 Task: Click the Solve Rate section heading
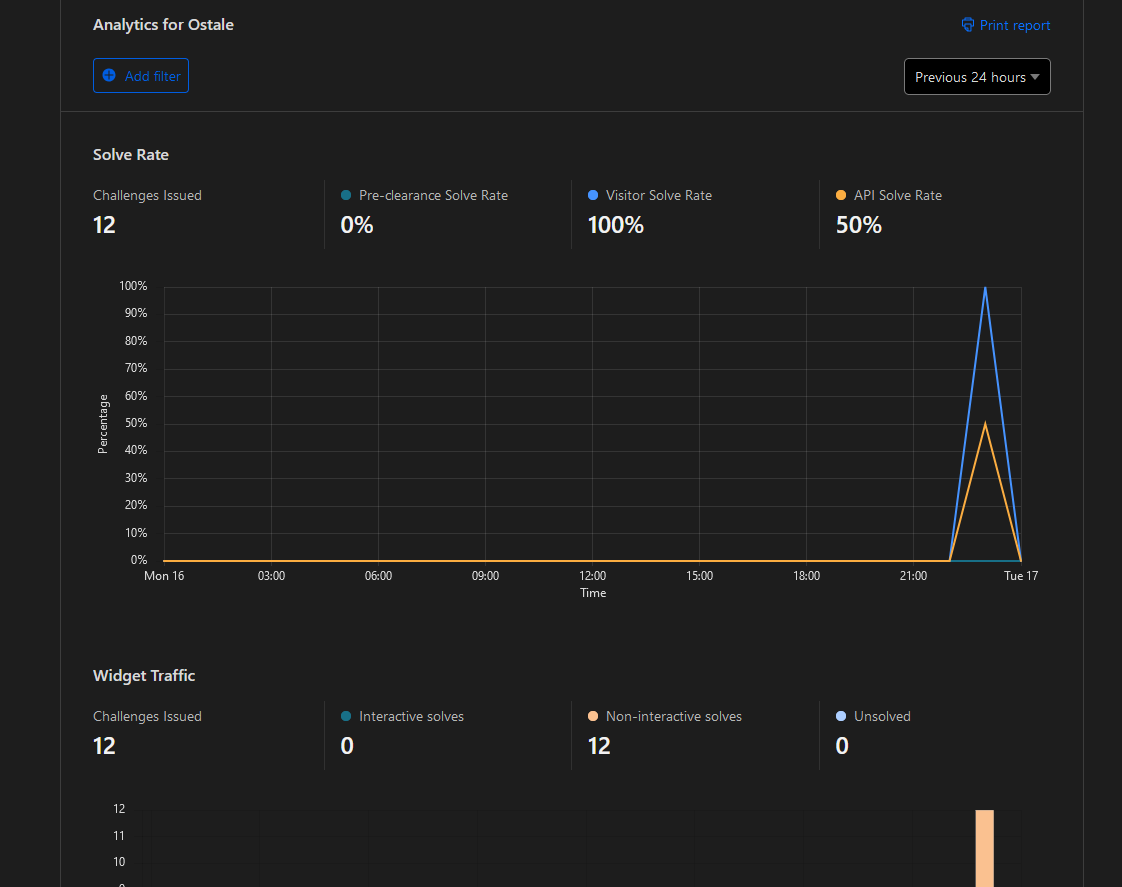[x=131, y=155]
